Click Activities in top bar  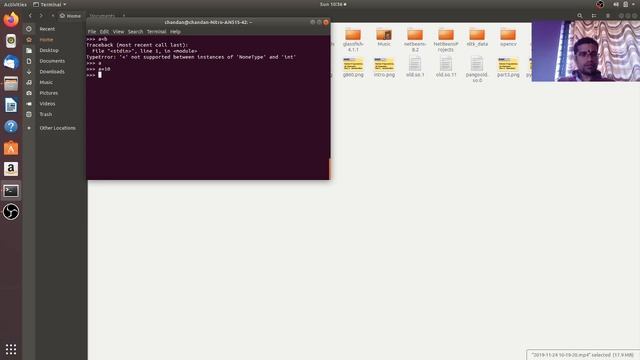coord(15,4)
